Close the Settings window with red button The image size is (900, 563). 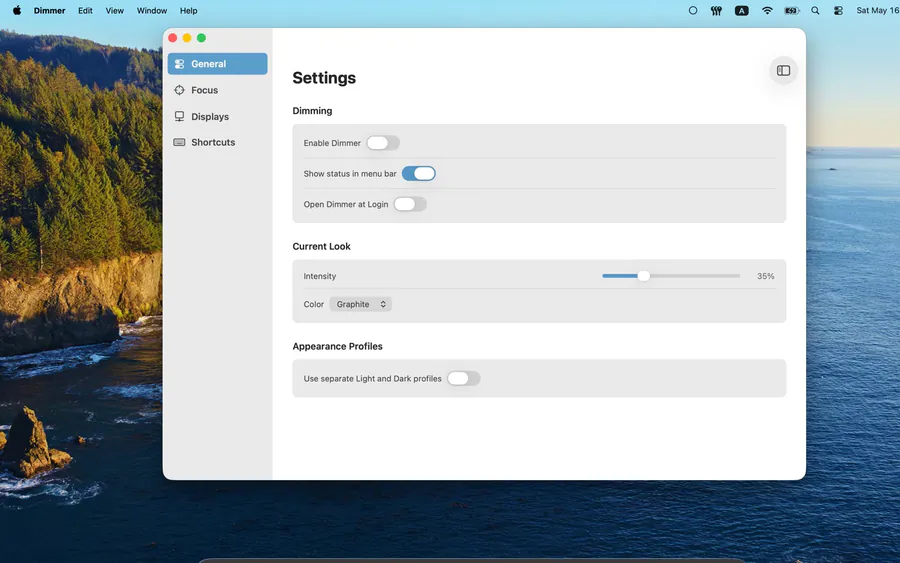coord(173,38)
